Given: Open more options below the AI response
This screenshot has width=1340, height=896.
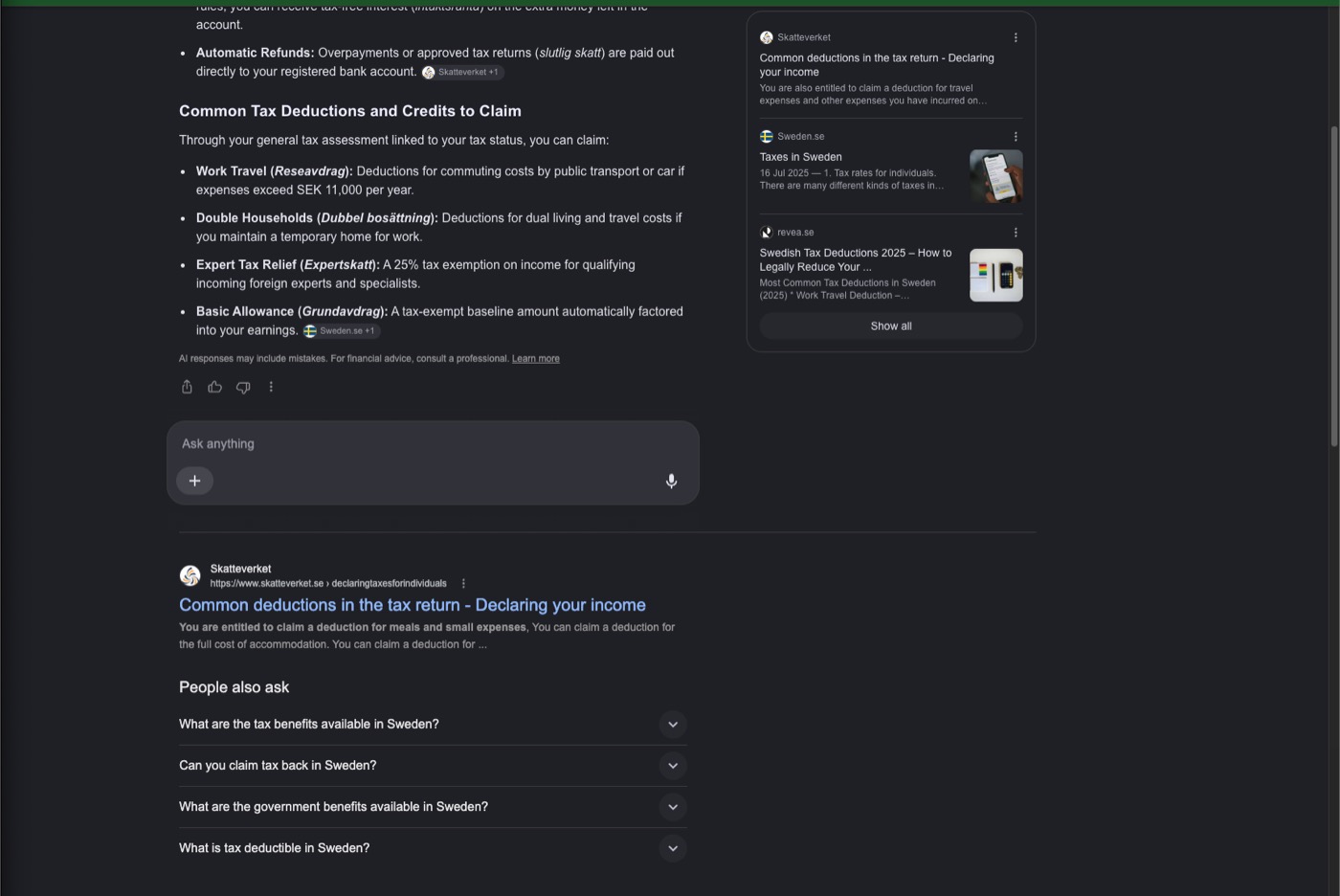Looking at the screenshot, I should 271,387.
